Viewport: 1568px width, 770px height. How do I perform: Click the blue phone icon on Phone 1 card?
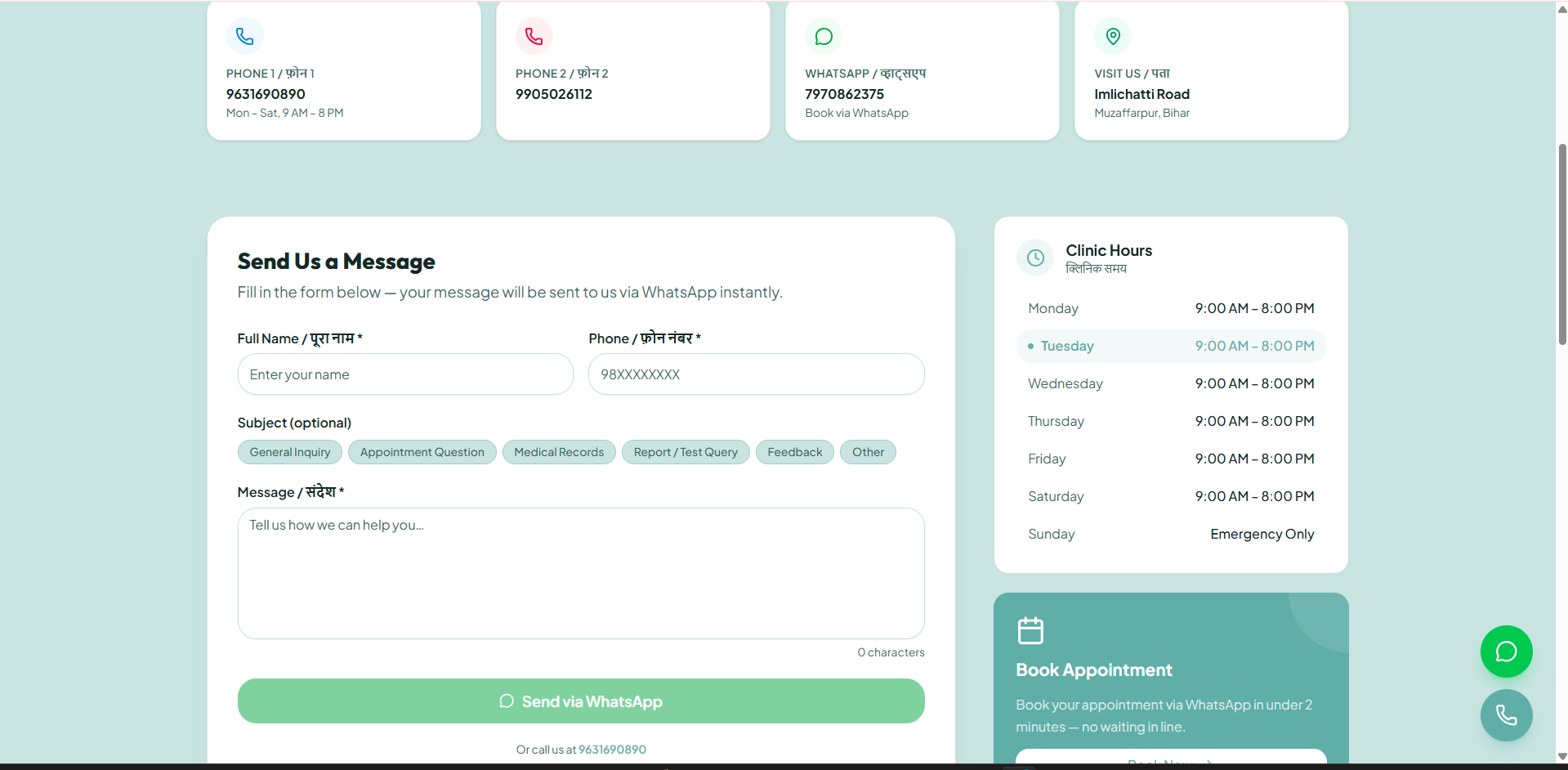tap(244, 36)
